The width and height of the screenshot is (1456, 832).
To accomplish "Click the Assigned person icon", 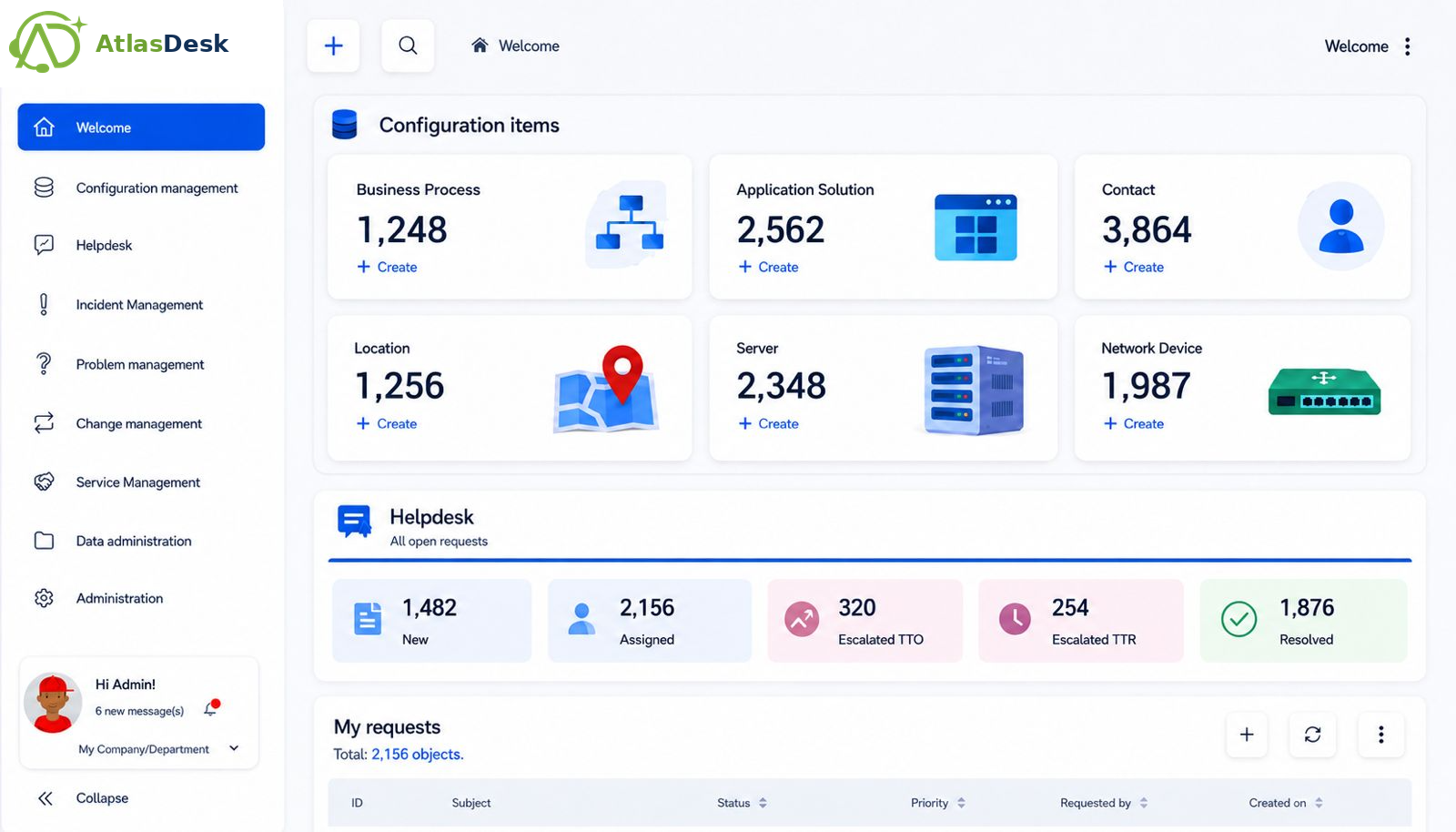I will (581, 619).
